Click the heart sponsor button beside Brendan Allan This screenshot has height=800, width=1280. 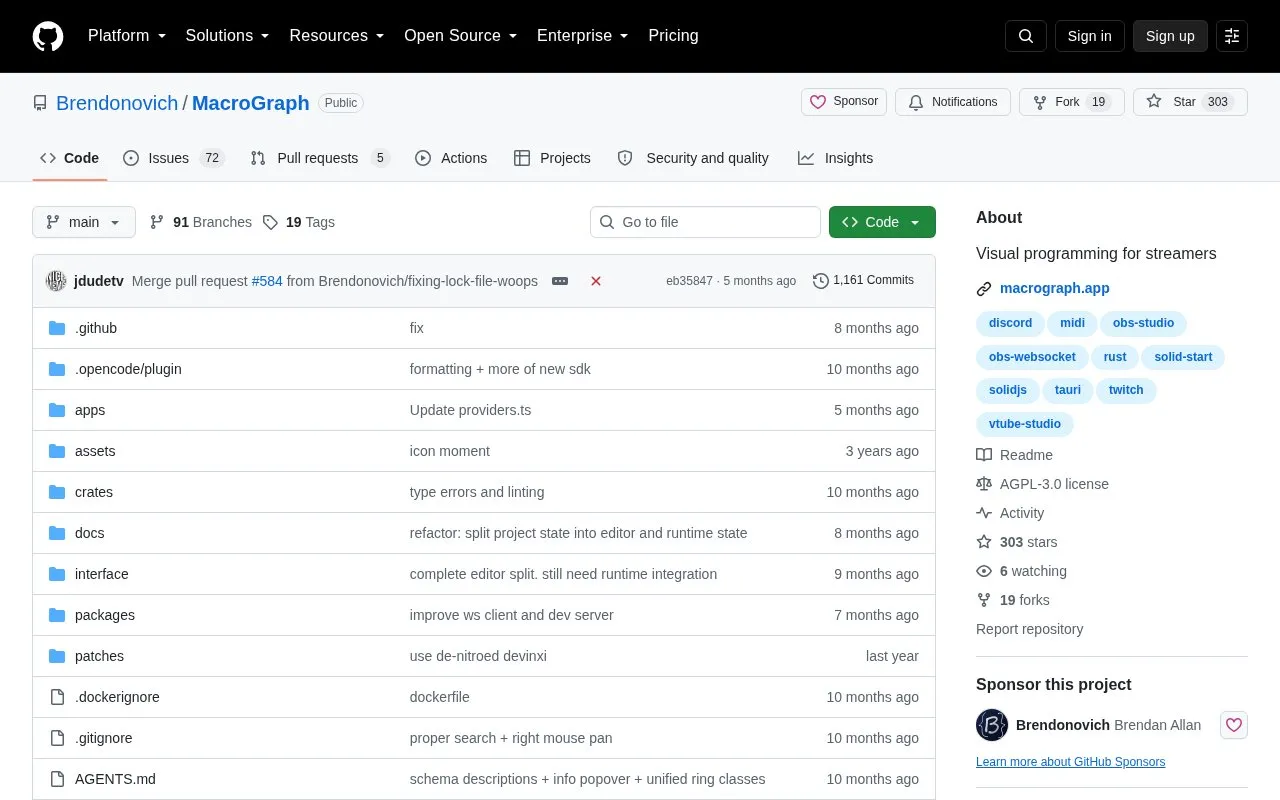[1234, 725]
